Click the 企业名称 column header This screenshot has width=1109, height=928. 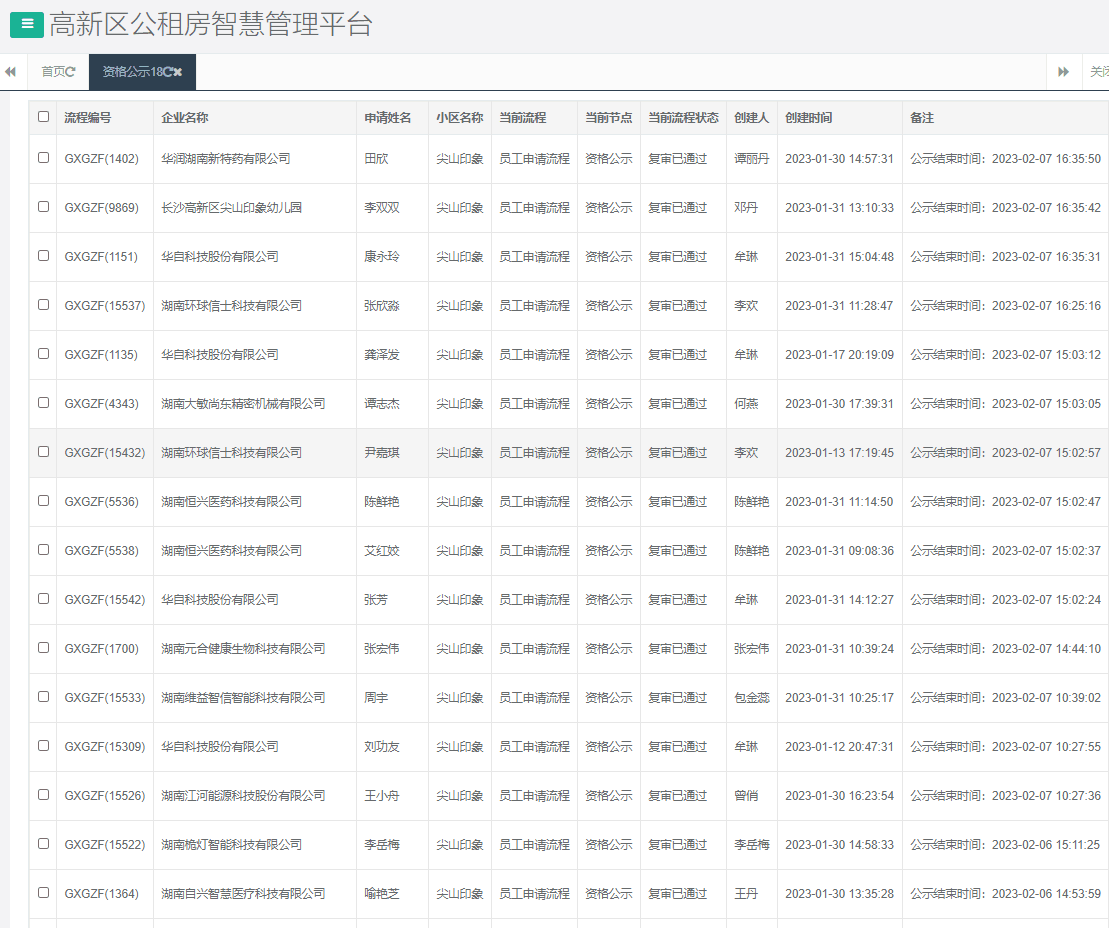[185, 118]
